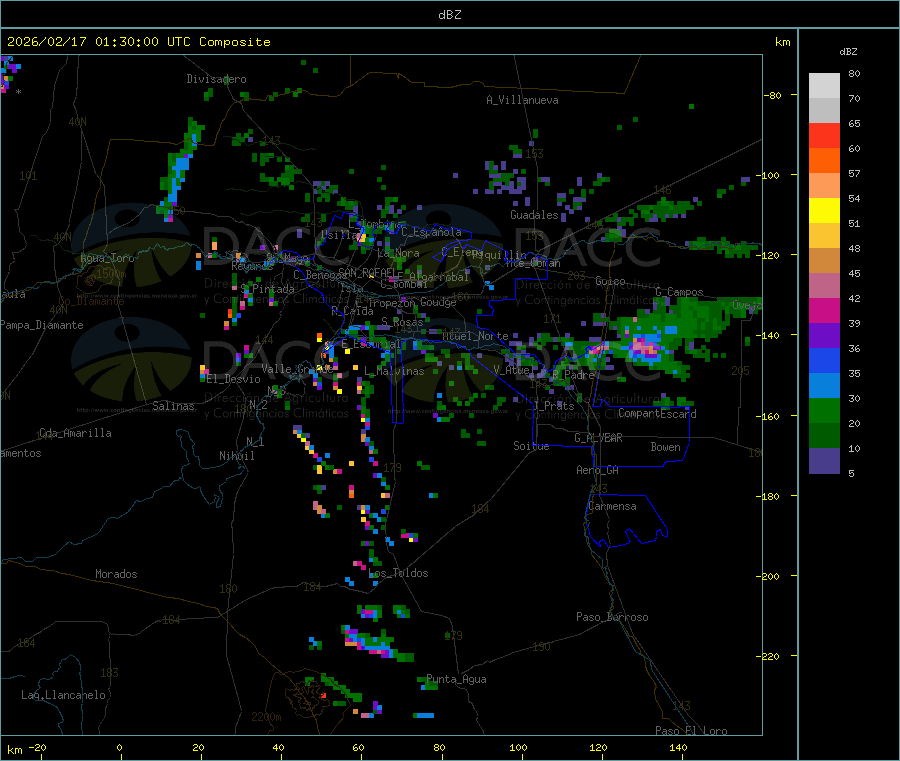Viewport: 900px width, 761px height.
Task: Click the Bowen map label
Action: (x=665, y=447)
